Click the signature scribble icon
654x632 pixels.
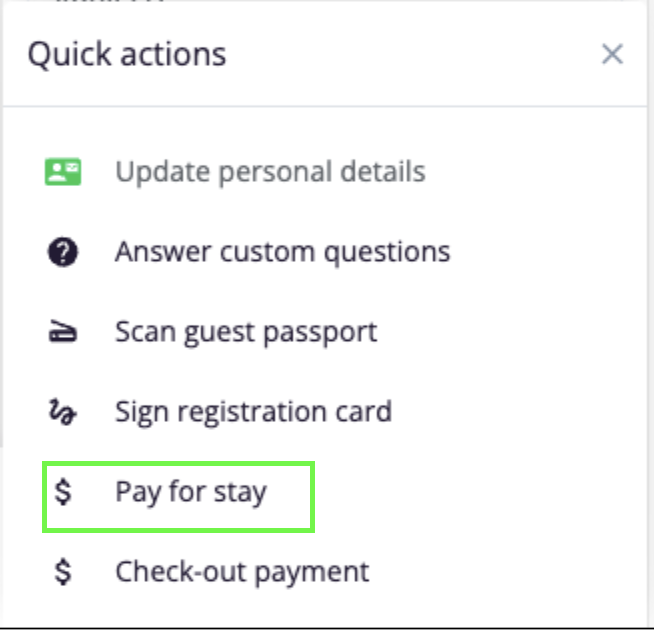[63, 412]
